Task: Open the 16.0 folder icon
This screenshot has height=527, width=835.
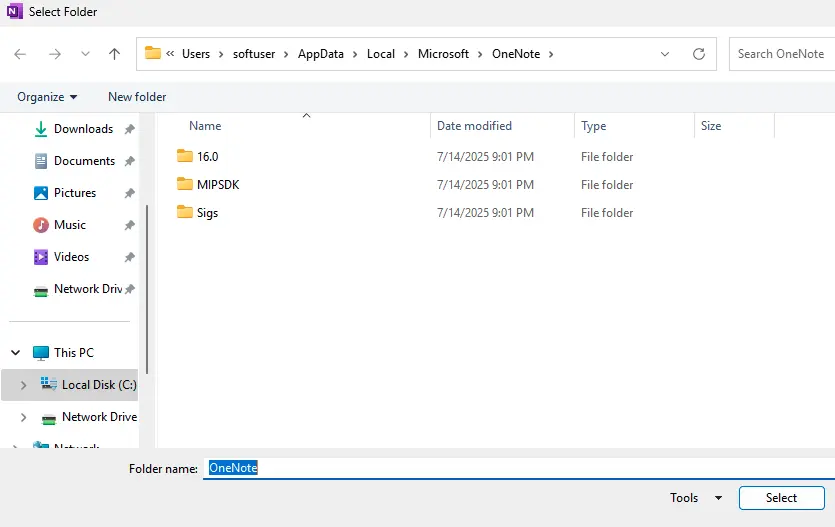Action: [x=184, y=156]
